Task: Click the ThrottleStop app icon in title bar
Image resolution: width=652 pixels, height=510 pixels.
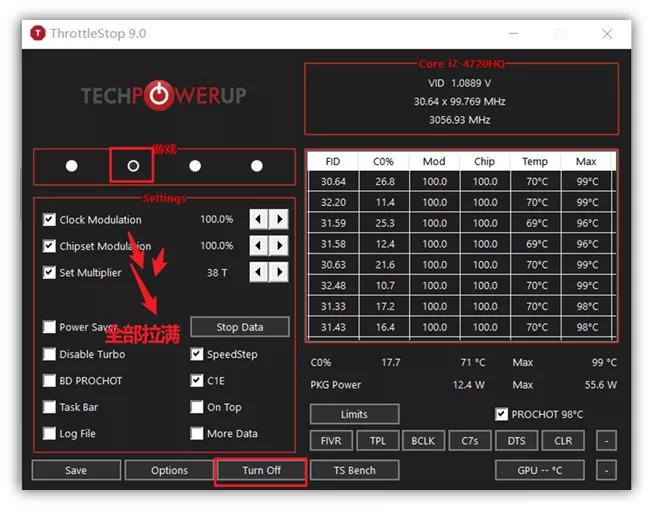Action: click(38, 33)
